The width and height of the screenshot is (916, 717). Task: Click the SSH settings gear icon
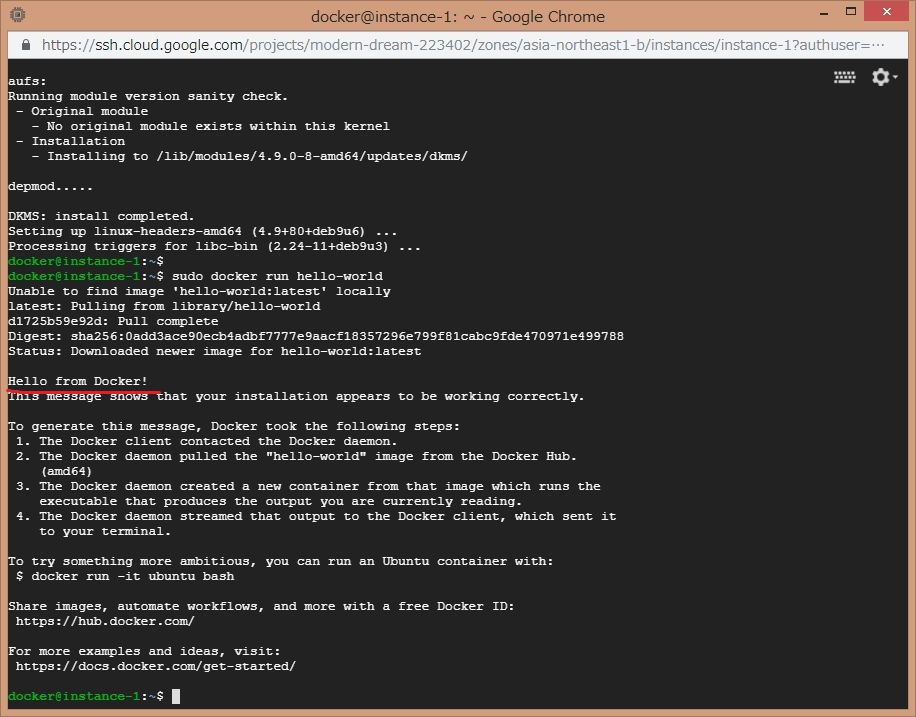(879, 77)
